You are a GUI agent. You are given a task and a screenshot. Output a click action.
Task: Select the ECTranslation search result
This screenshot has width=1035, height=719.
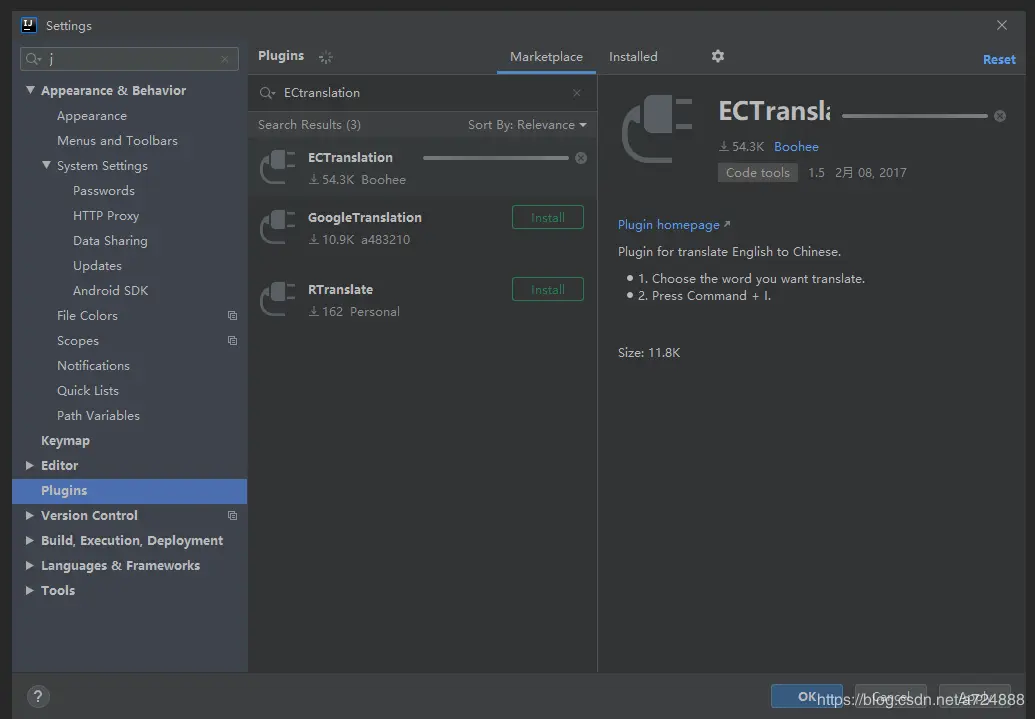pos(422,168)
